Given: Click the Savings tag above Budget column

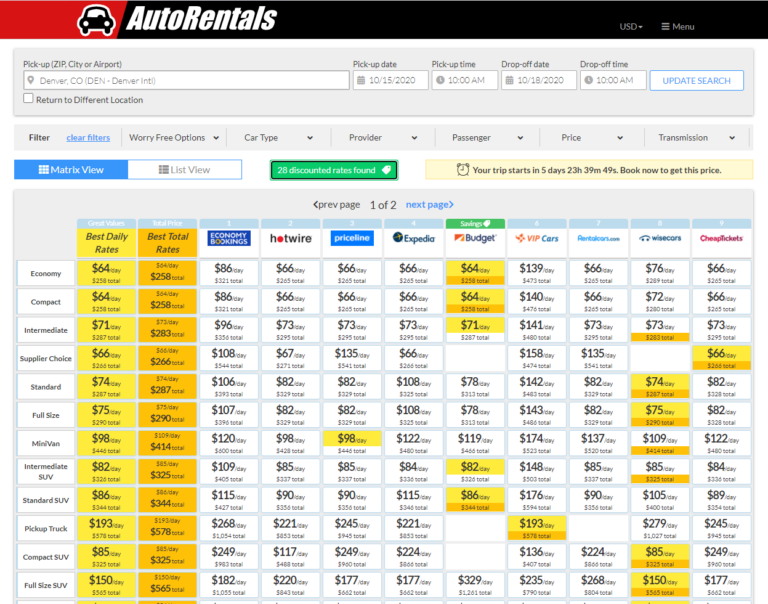Looking at the screenshot, I should point(475,223).
